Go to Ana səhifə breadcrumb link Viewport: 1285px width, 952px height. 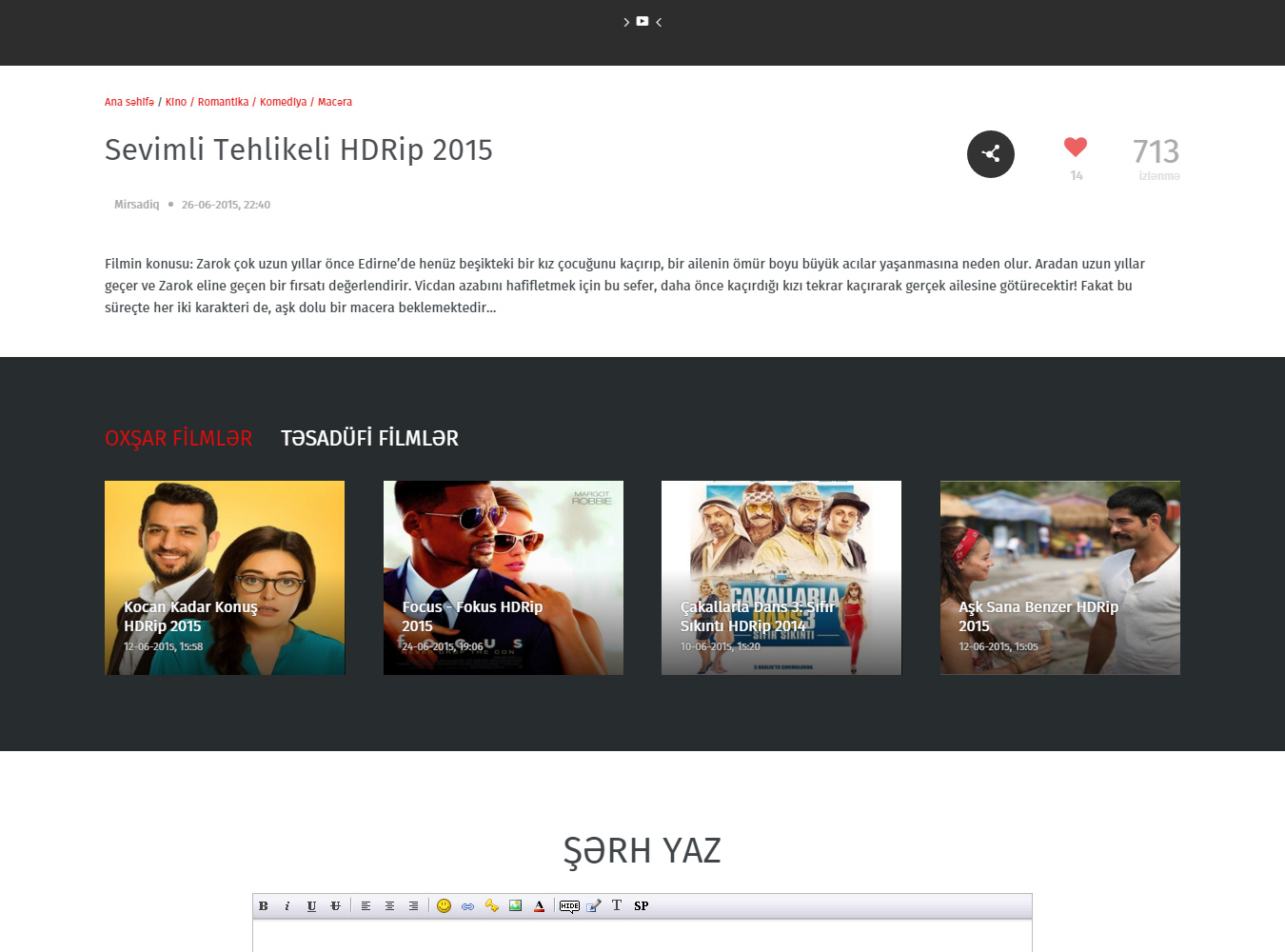[x=128, y=102]
